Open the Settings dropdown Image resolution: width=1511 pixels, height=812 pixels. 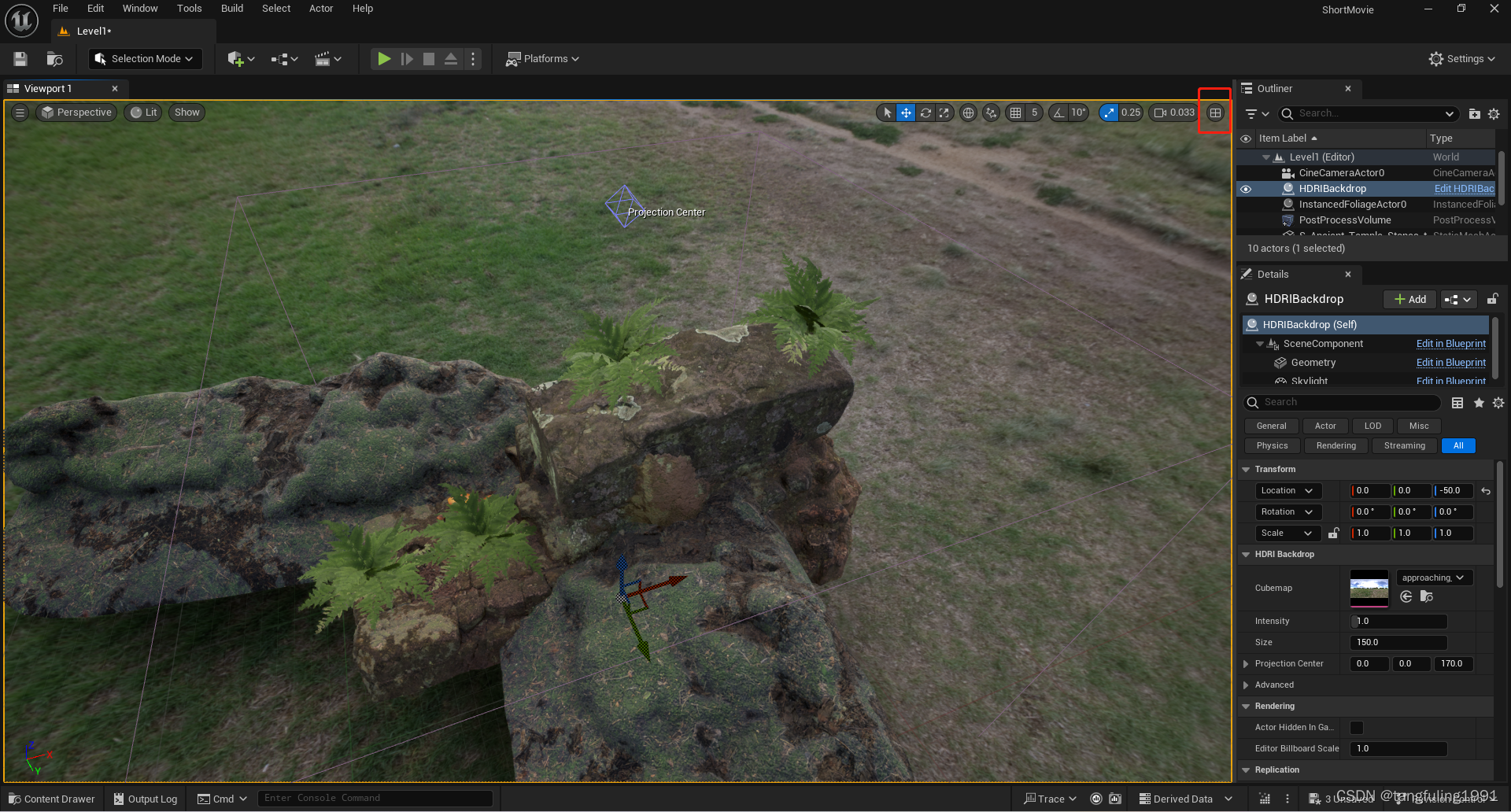coord(1462,59)
